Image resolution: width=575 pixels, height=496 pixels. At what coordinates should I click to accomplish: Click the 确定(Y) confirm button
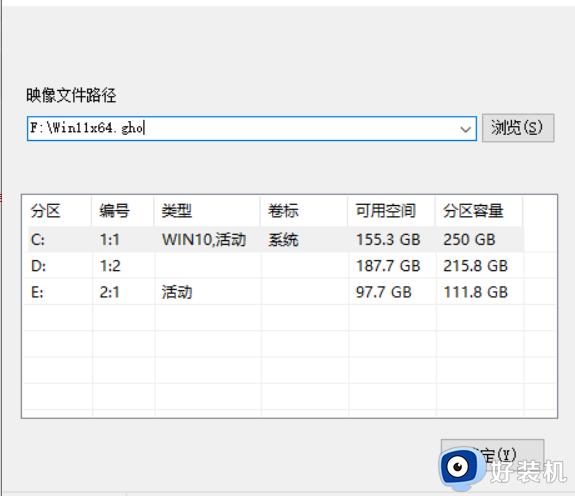tap(492, 455)
